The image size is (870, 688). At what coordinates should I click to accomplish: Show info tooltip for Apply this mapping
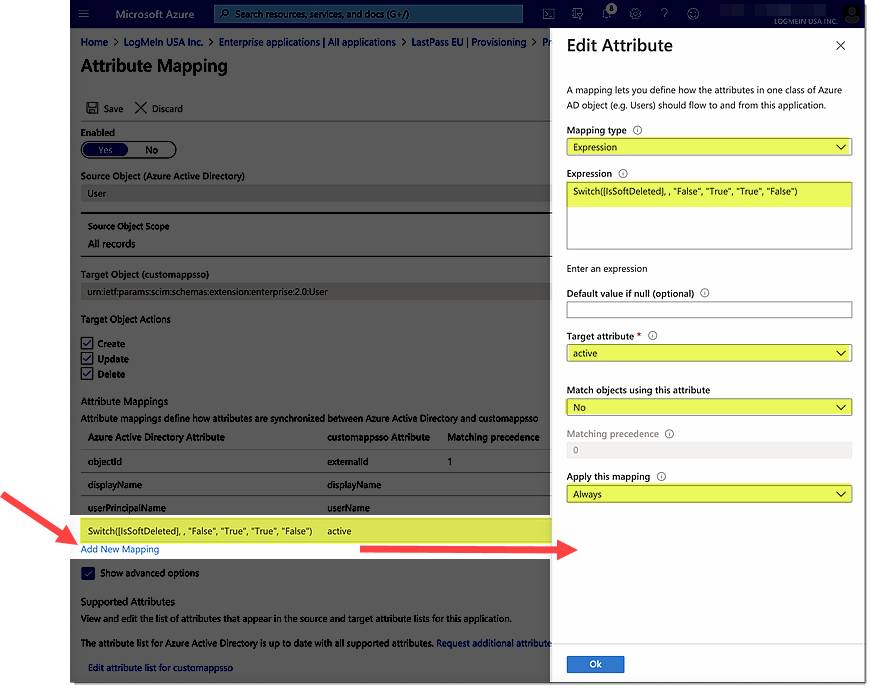tap(661, 477)
